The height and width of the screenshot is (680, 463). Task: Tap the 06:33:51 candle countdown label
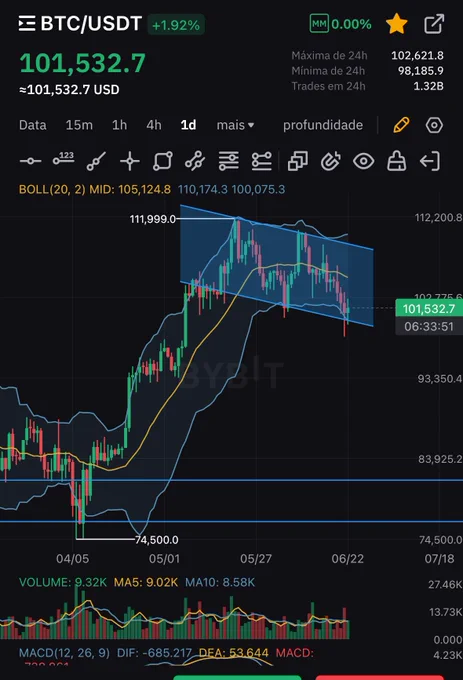click(429, 326)
